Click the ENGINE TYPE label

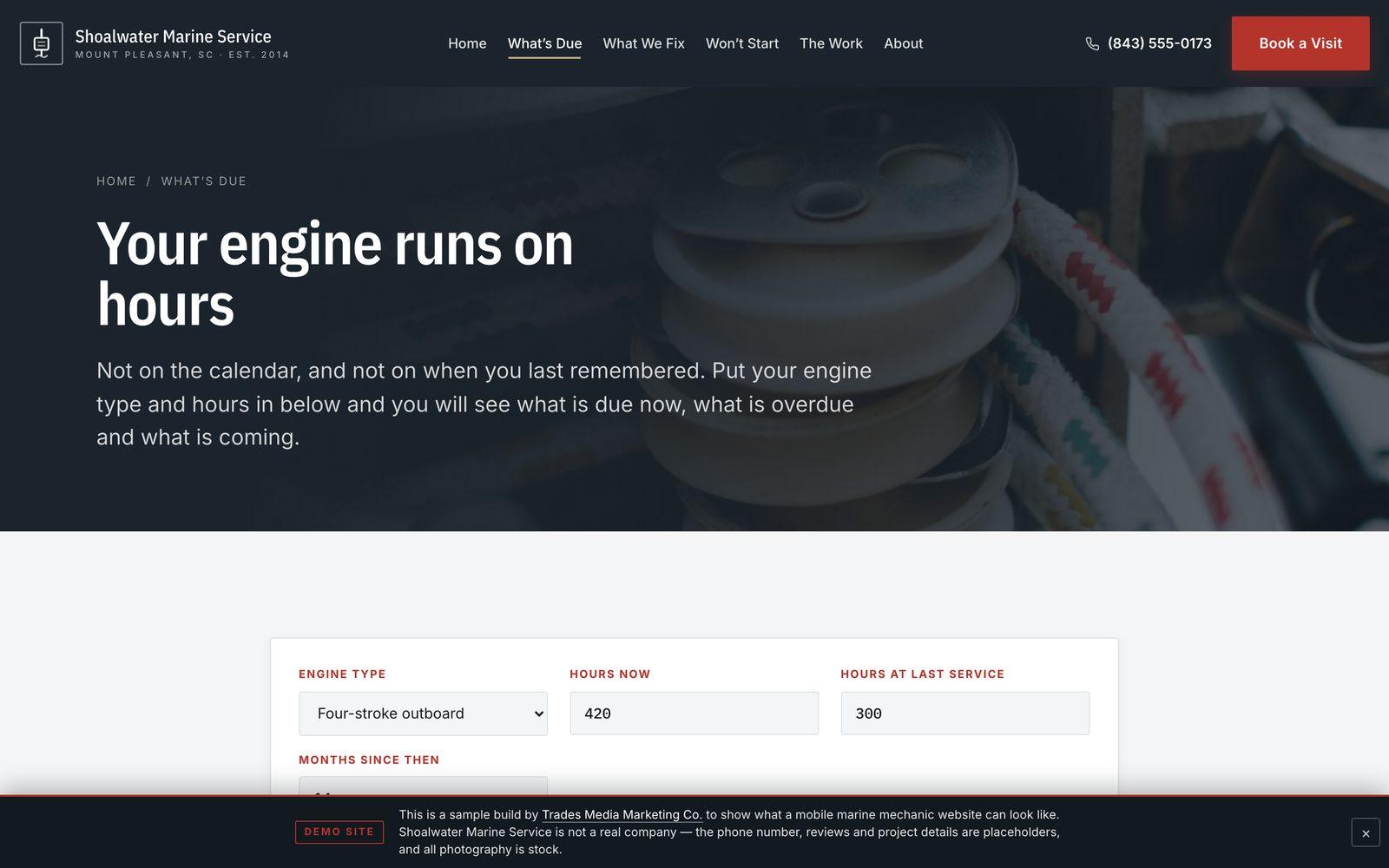point(342,674)
